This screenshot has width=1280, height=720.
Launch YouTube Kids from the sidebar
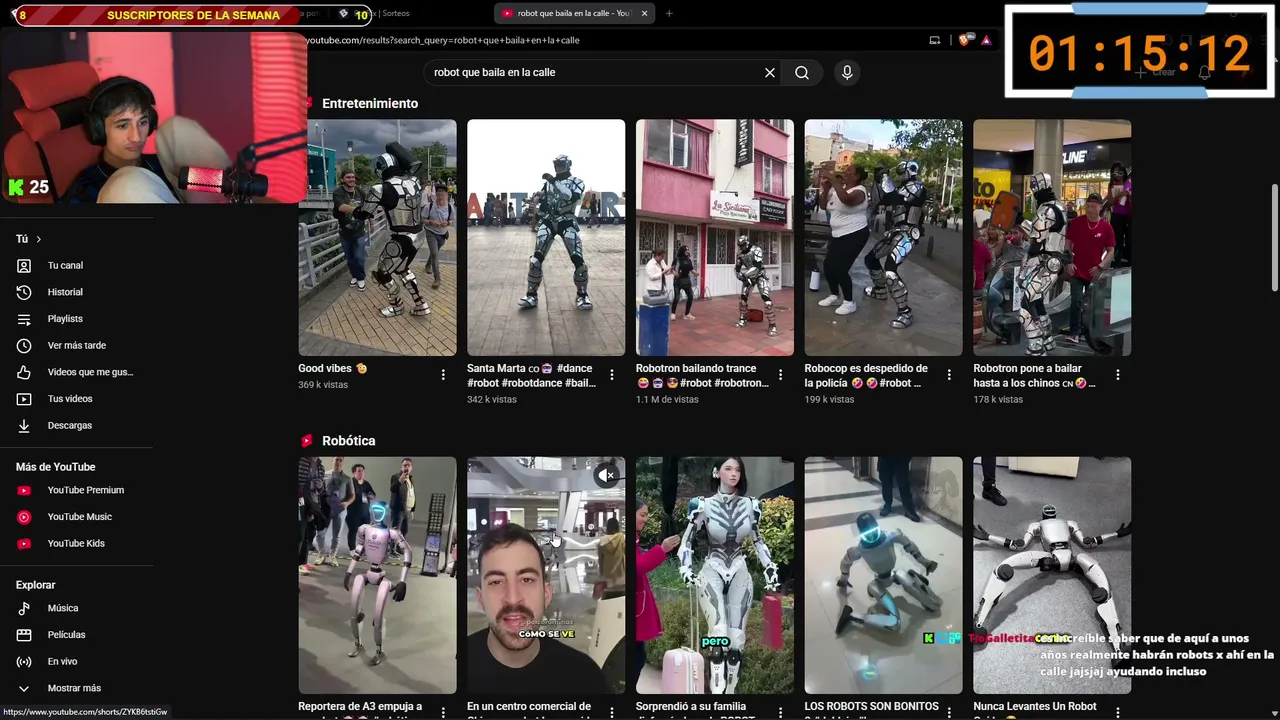[x=77, y=544]
